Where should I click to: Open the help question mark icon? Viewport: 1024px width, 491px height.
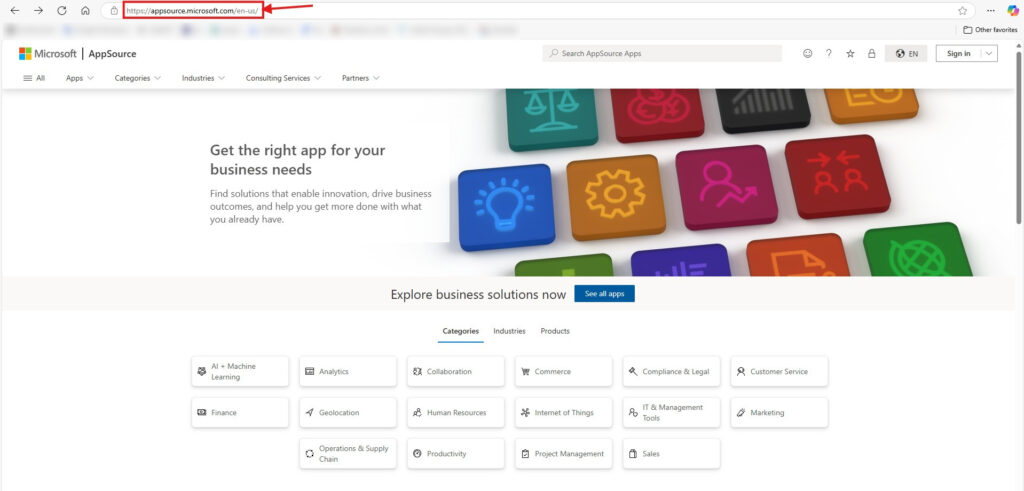coord(828,54)
